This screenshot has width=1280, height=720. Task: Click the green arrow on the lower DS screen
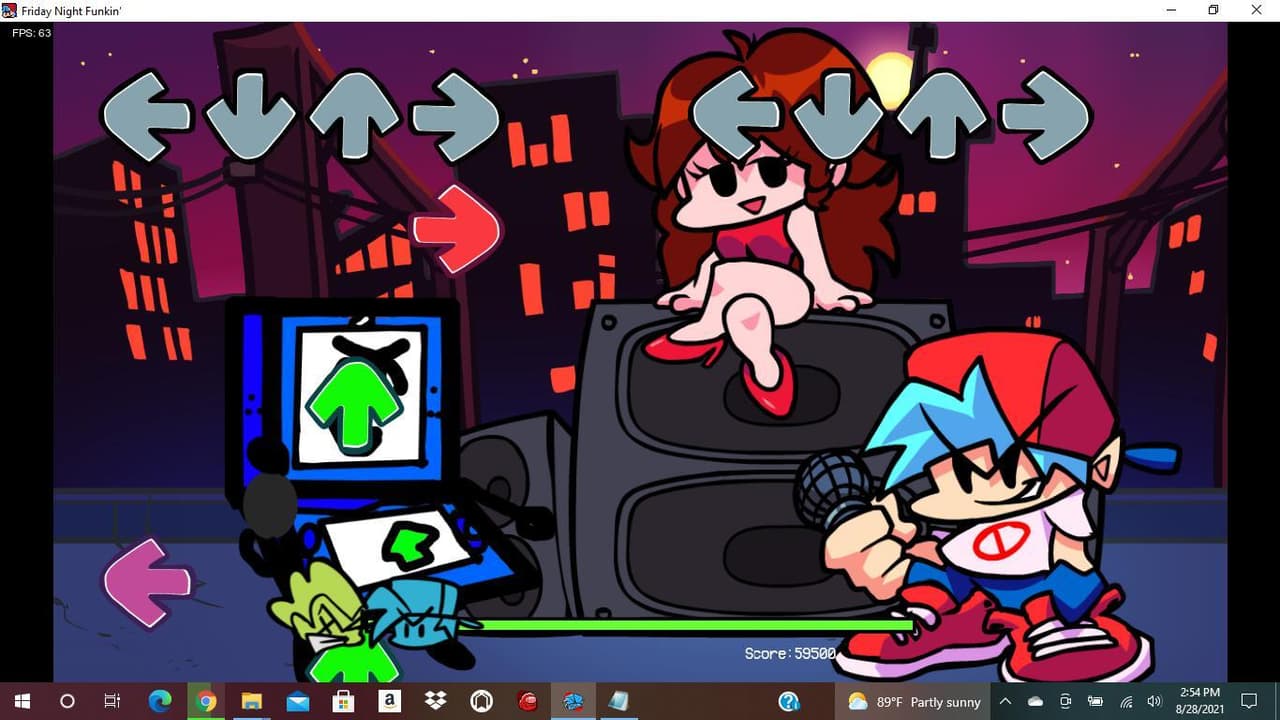click(x=409, y=544)
